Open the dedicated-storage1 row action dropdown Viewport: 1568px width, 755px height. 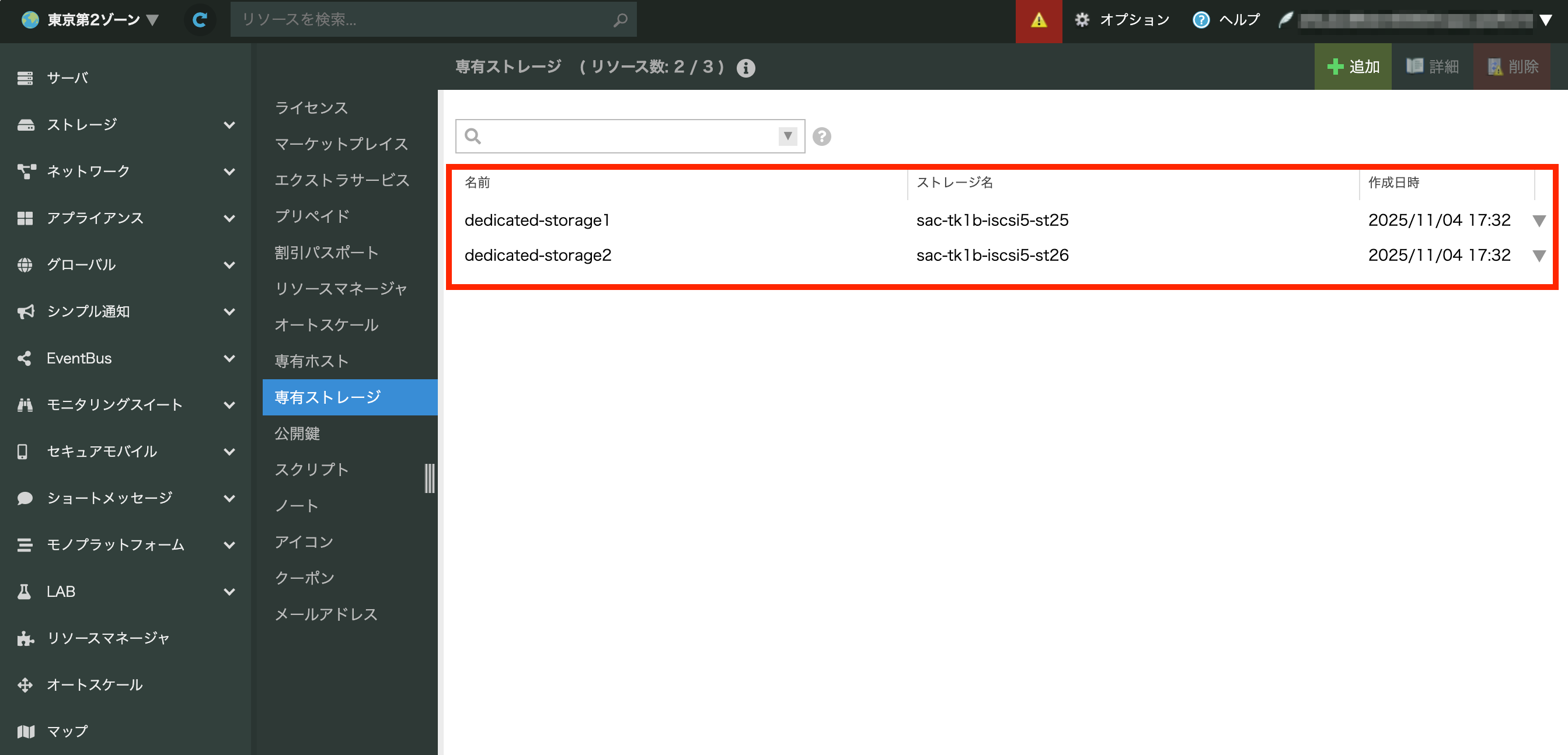(x=1539, y=221)
